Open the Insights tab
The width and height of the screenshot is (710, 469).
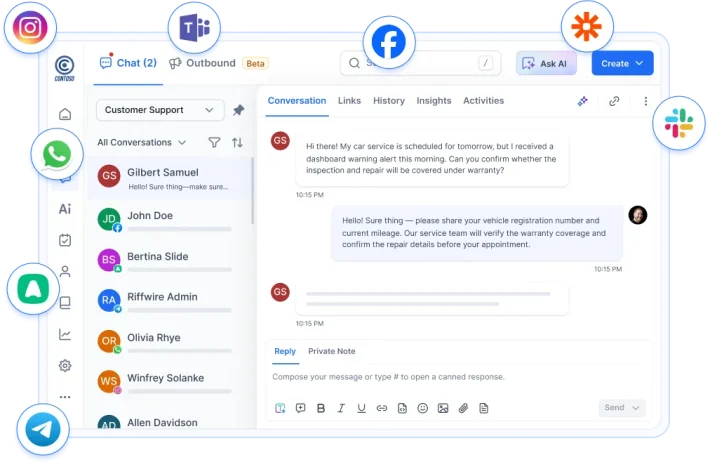(434, 101)
